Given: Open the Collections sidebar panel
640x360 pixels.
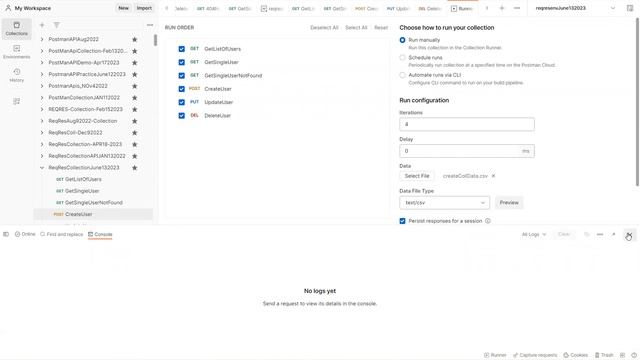Looking at the screenshot, I should pos(16,29).
